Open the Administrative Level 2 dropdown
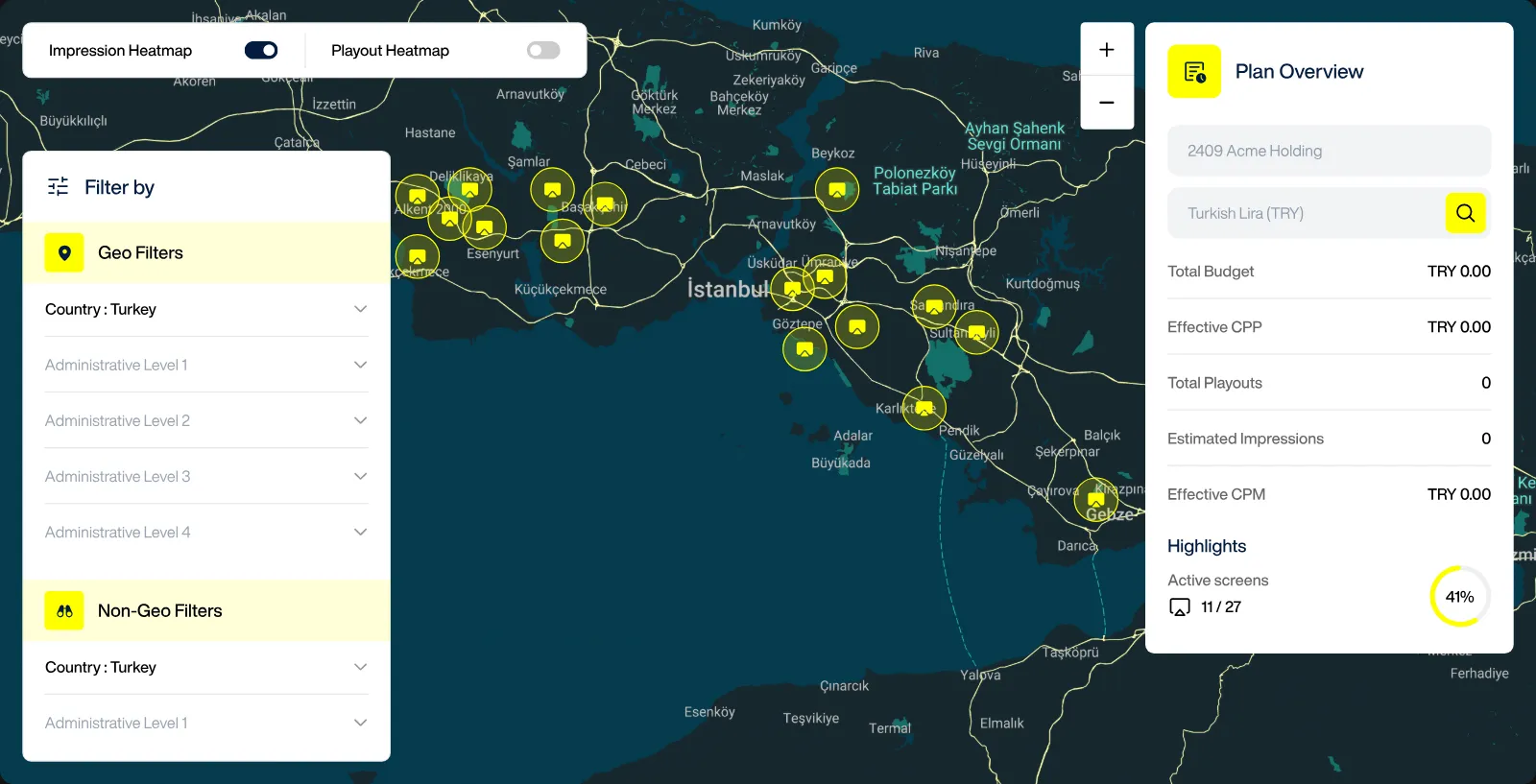 click(206, 420)
